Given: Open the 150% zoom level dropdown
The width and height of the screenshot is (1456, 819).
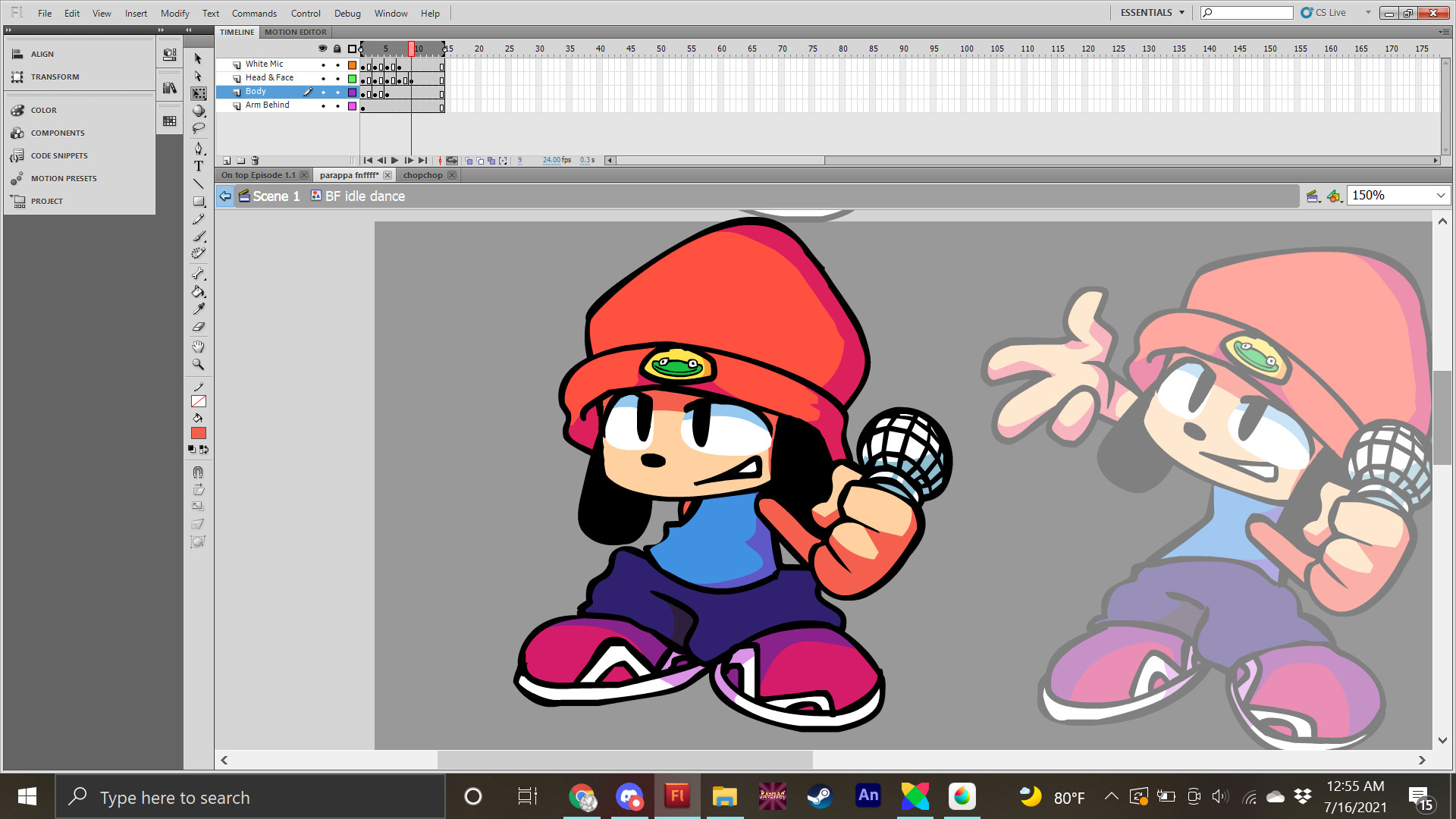Looking at the screenshot, I should click(1440, 196).
